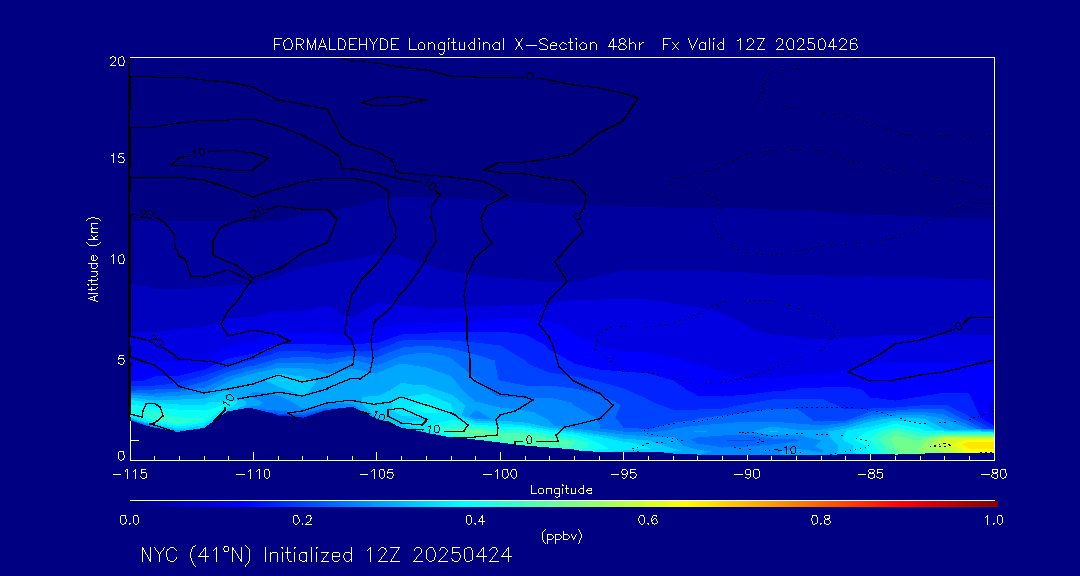Viewport: 1080px width, 576px height.
Task: Click the 'Fx Valid 12Z 20250426' text
Action: (760, 45)
